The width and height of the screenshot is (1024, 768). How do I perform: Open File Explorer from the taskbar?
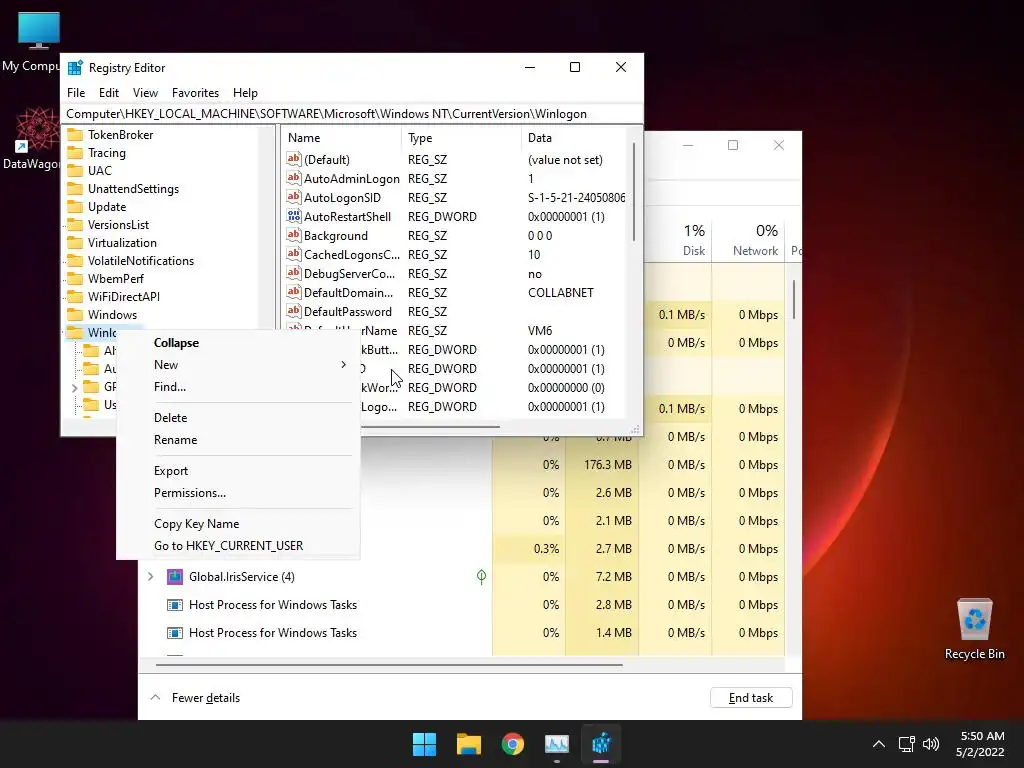pyautogui.click(x=469, y=744)
